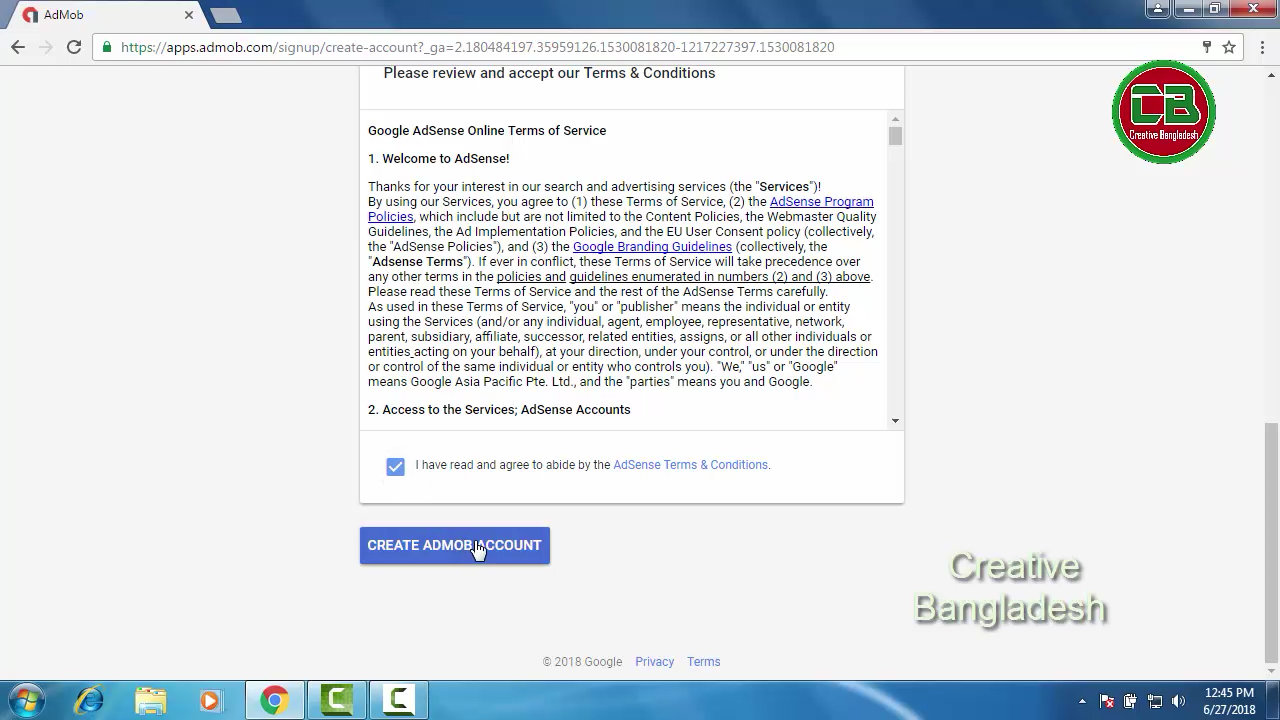Screen dimensions: 1280x720
Task: Click the terms box scroll-down arrow
Action: coord(895,421)
